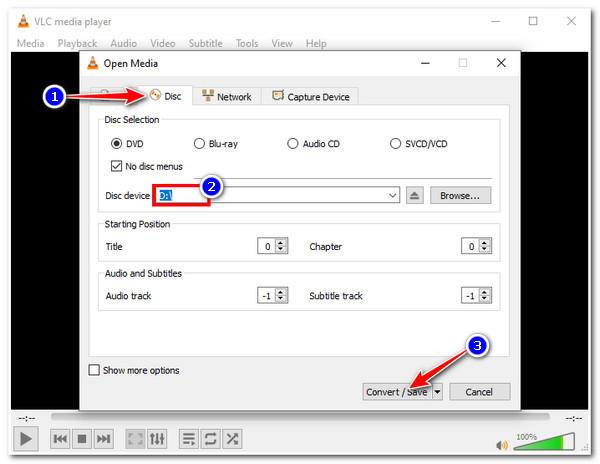
Task: Click Open Media dialog cone icon
Action: click(x=93, y=63)
